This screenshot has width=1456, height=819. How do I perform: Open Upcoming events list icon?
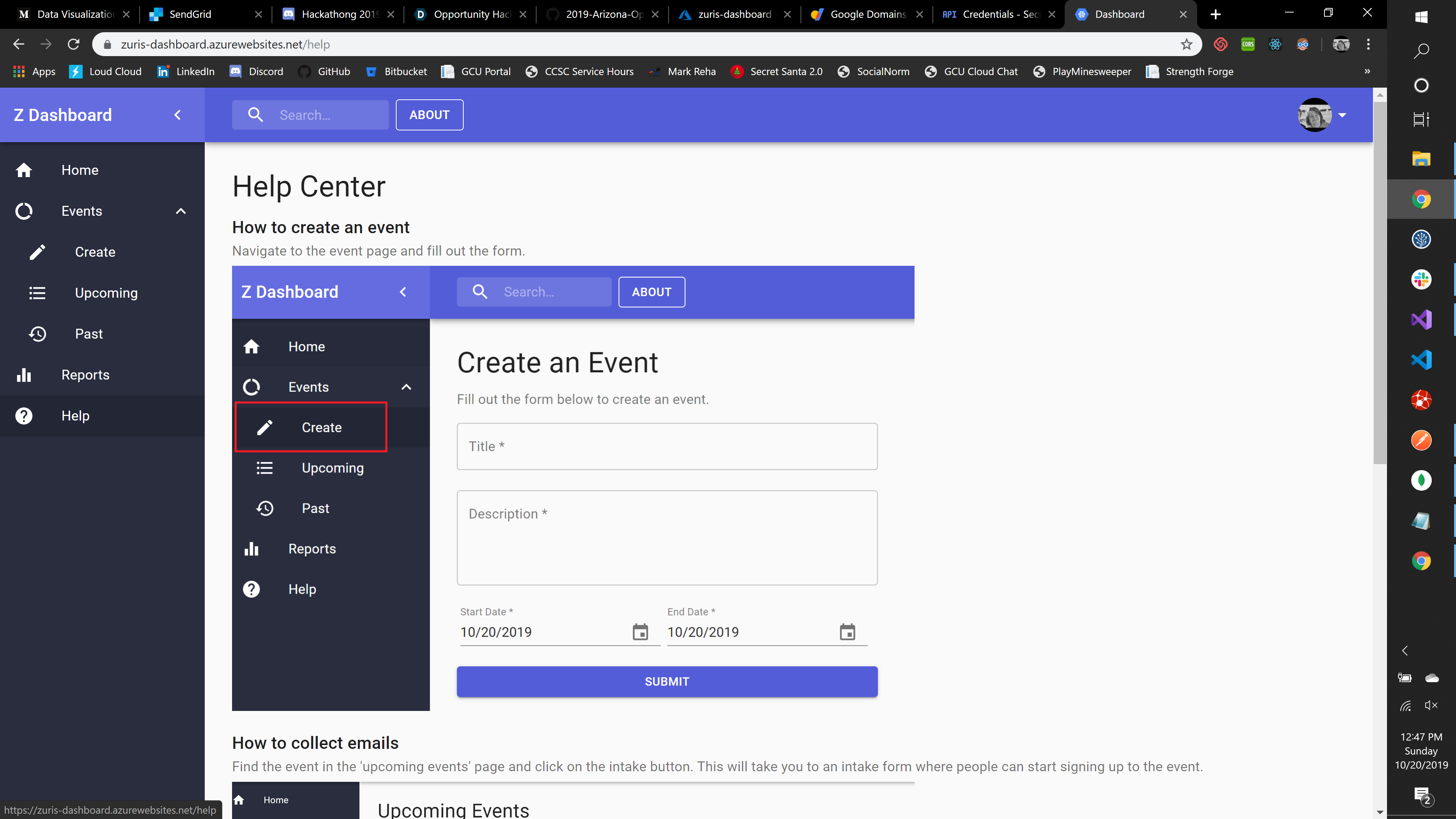pos(37,293)
